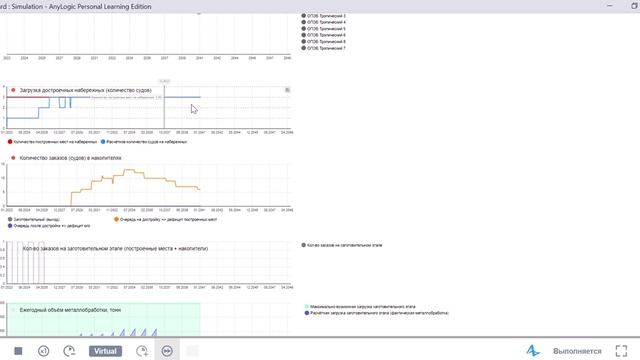Reset speed to x1 real time
Image resolution: width=640 pixels, height=360 pixels.
pos(44,351)
